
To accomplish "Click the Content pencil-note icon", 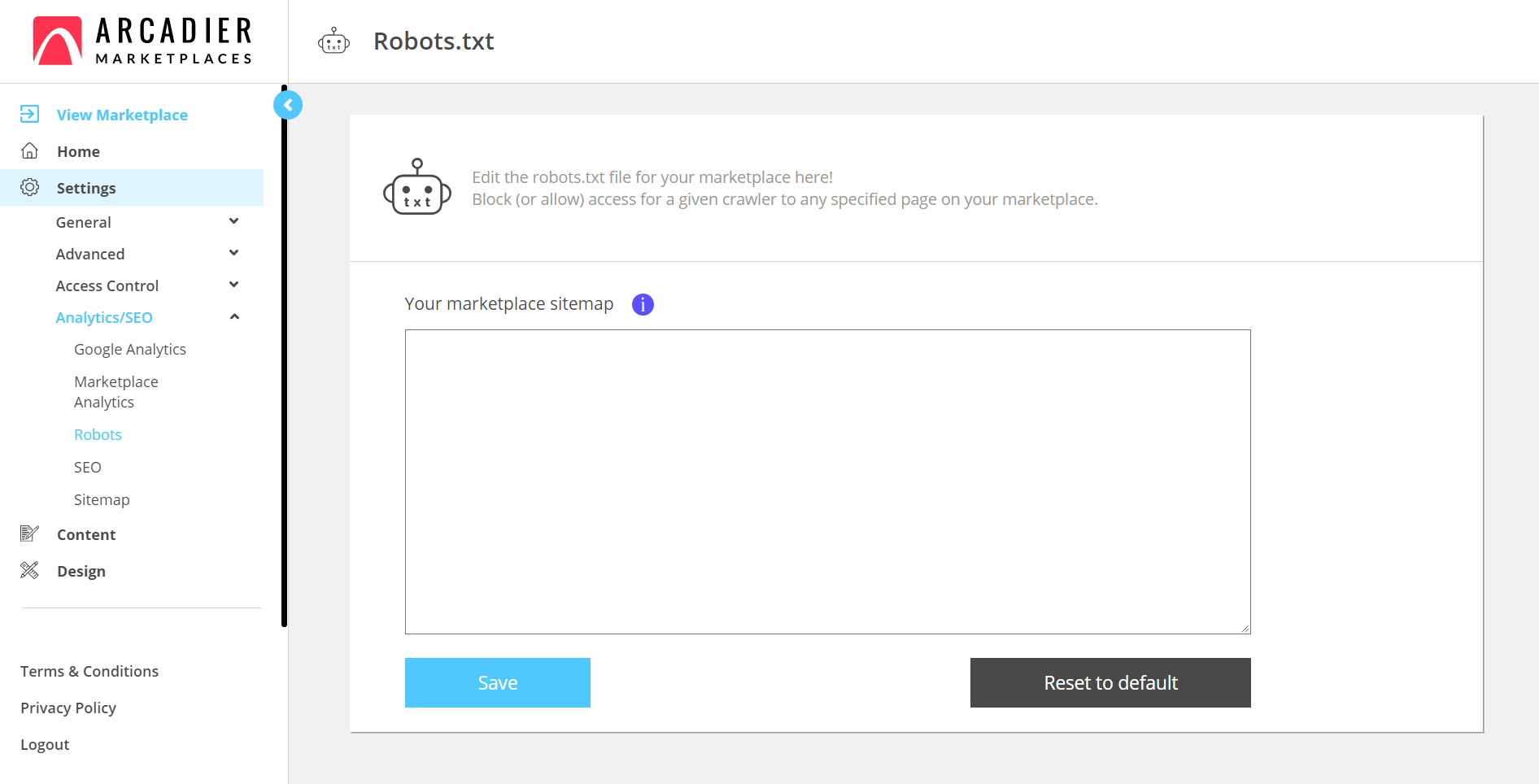I will click(x=29, y=534).
